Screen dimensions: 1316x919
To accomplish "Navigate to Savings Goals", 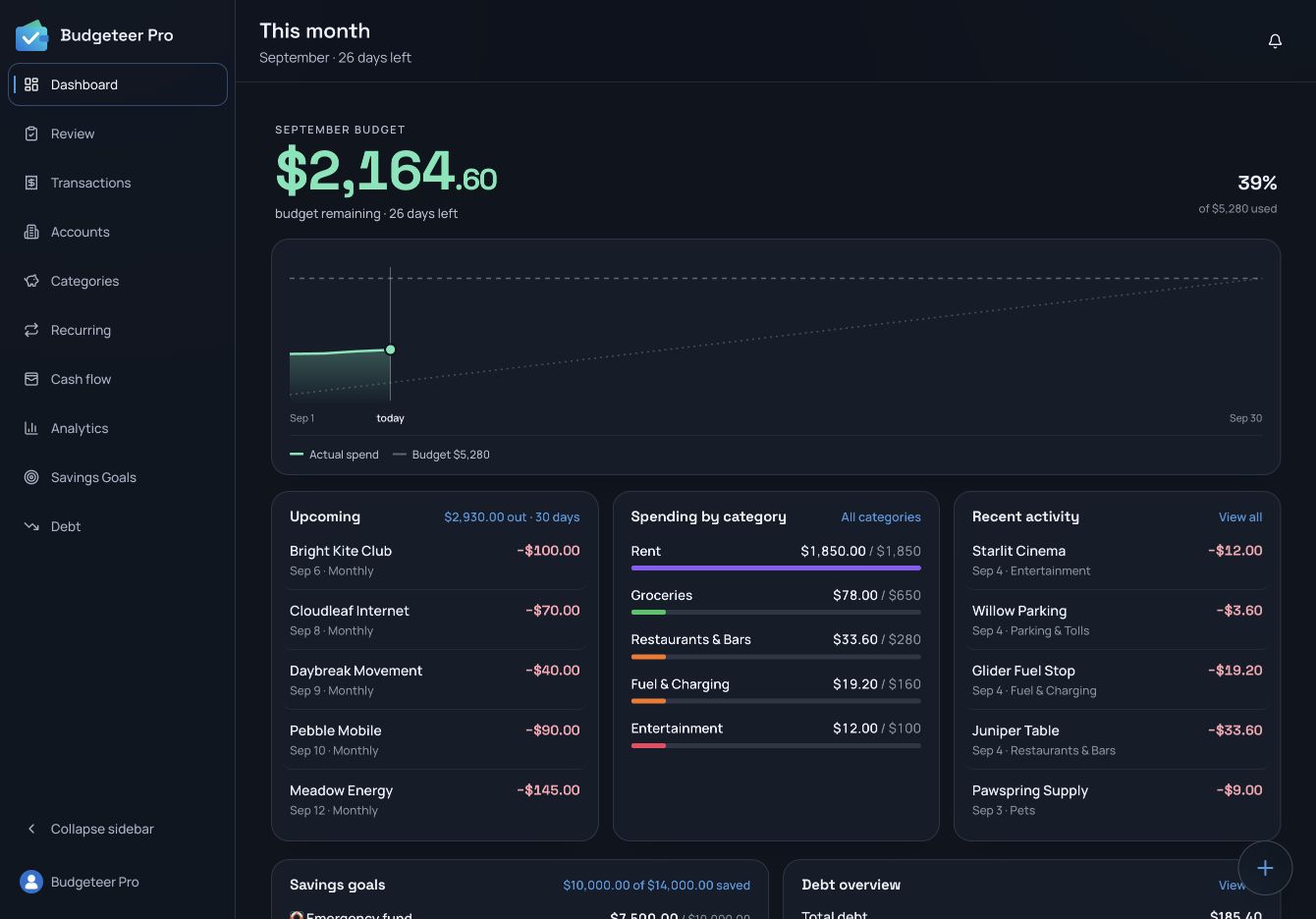I will click(118, 477).
